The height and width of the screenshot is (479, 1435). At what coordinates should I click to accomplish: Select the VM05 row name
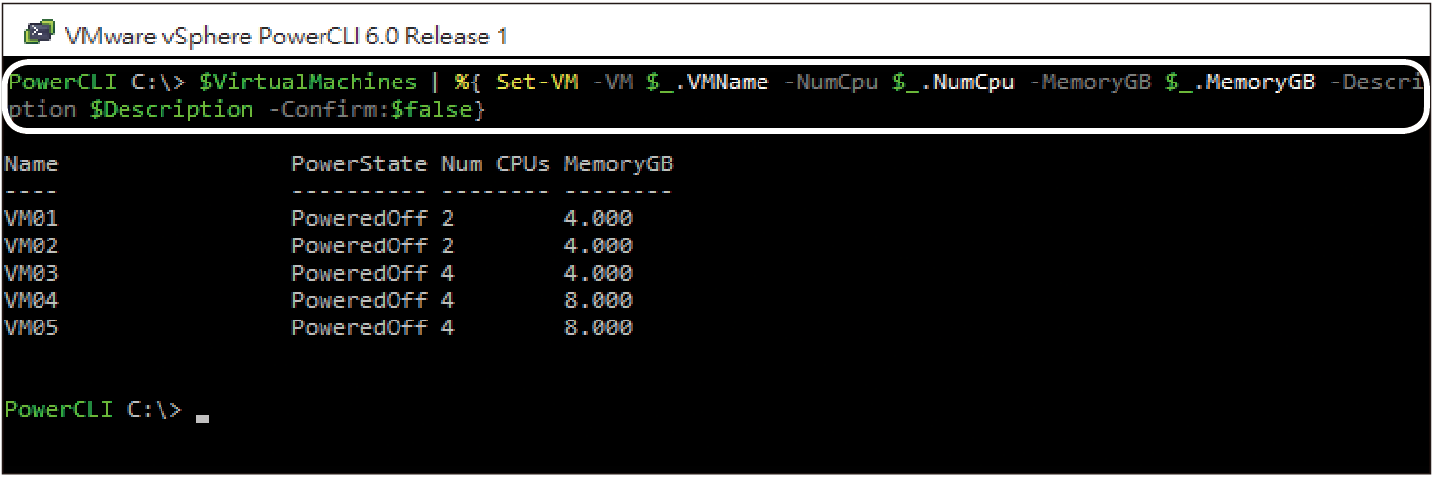(31, 327)
